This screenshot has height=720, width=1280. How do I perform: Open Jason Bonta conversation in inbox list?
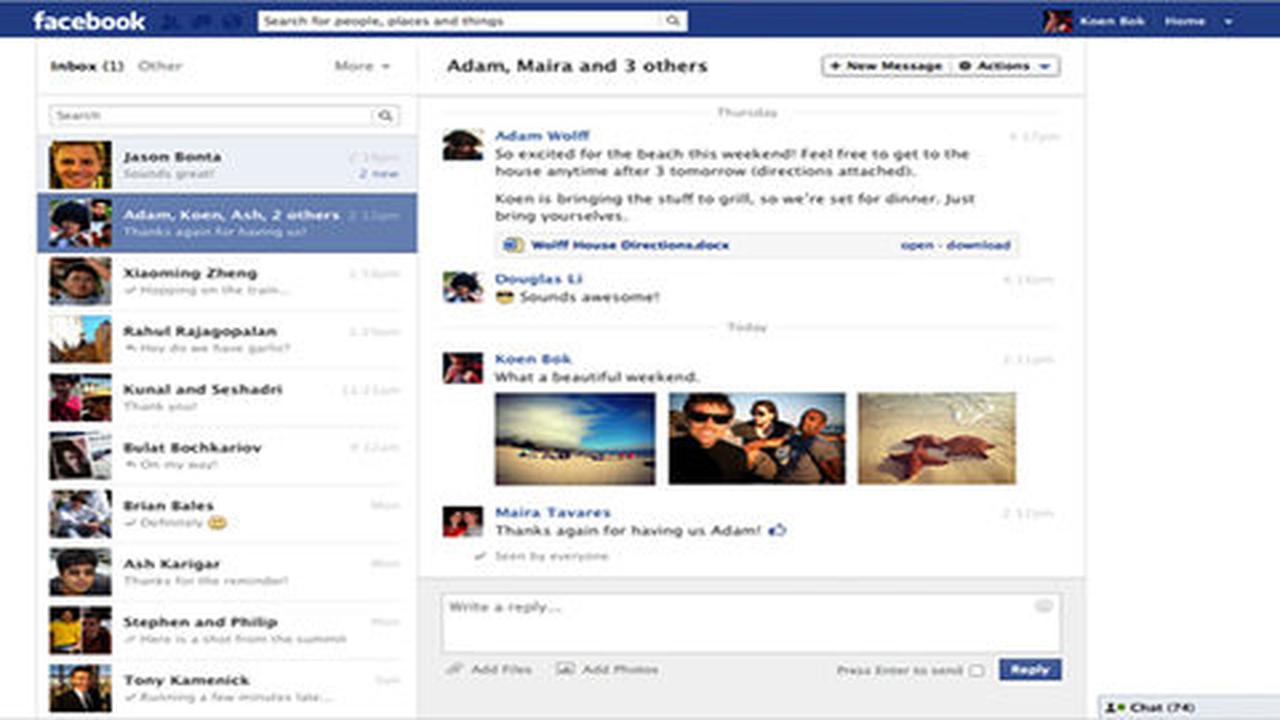[x=228, y=165]
